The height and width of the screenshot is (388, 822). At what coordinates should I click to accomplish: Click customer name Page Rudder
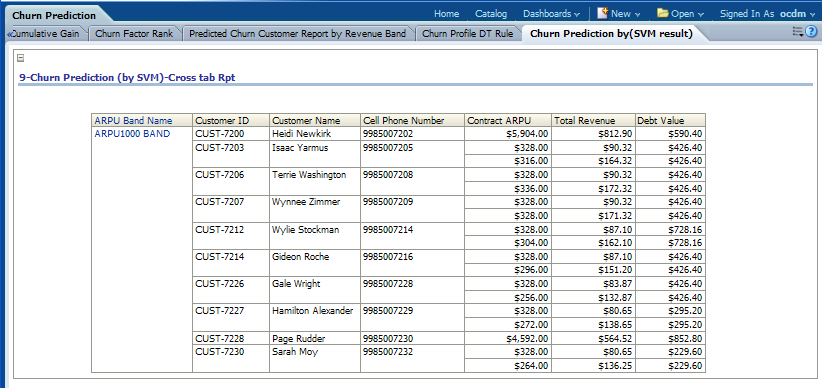coord(298,338)
